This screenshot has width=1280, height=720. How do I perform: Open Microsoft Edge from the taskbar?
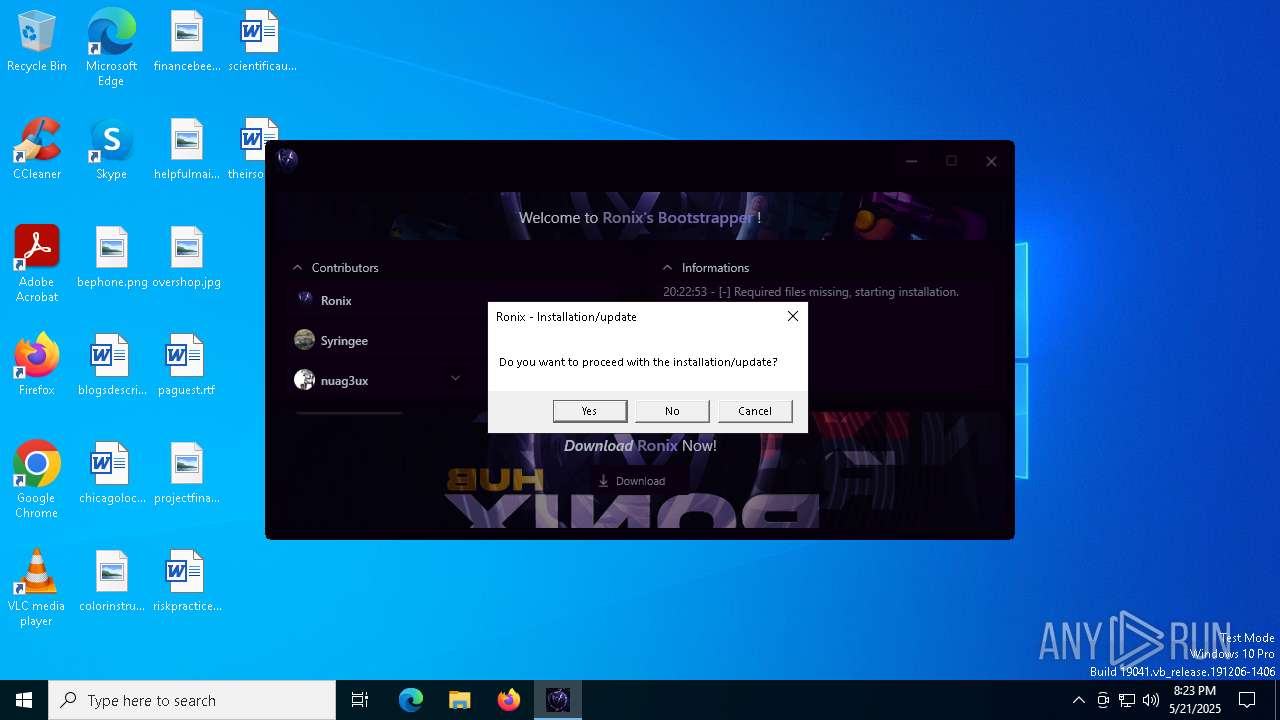(411, 700)
